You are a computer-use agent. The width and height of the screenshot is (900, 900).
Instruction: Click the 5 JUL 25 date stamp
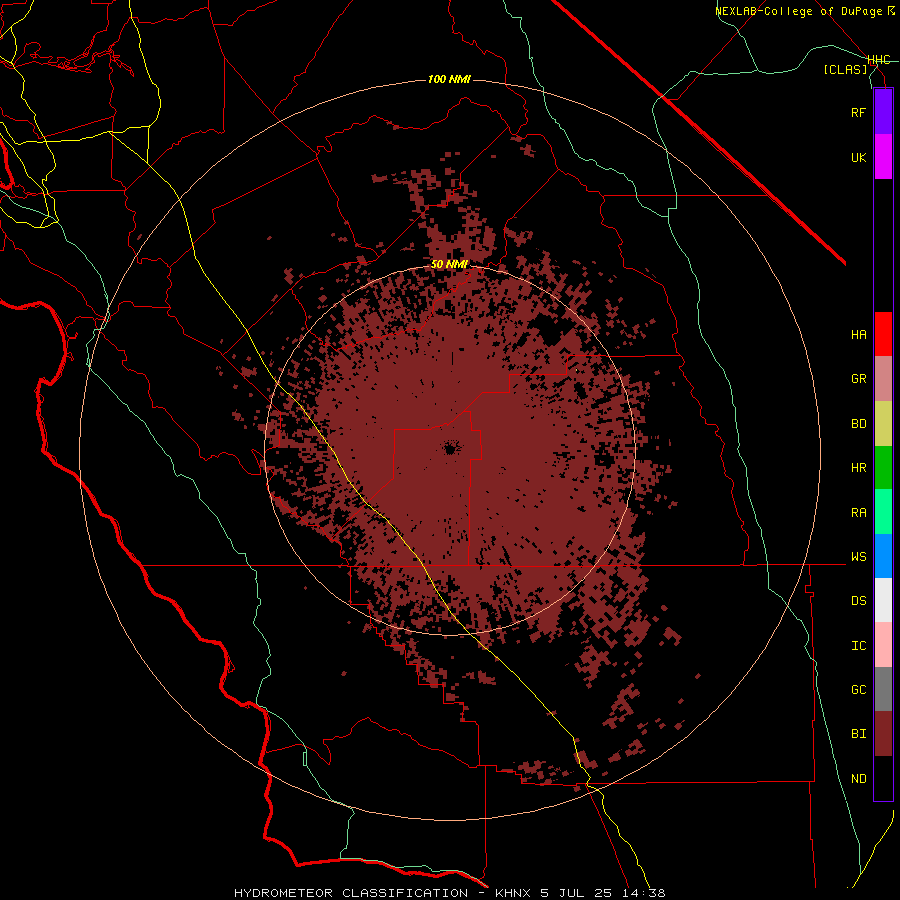click(x=579, y=893)
